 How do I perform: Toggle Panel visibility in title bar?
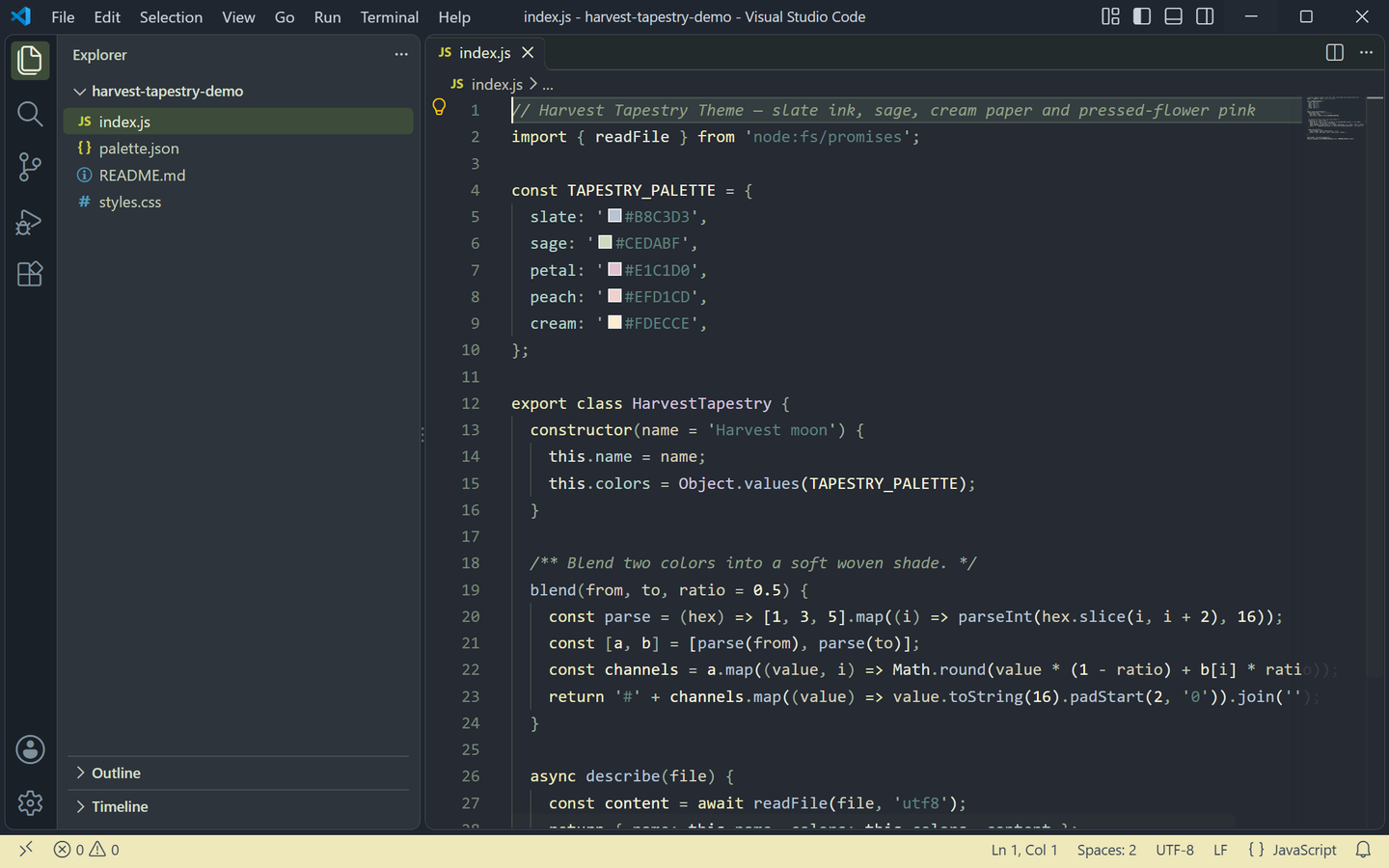point(1174,16)
